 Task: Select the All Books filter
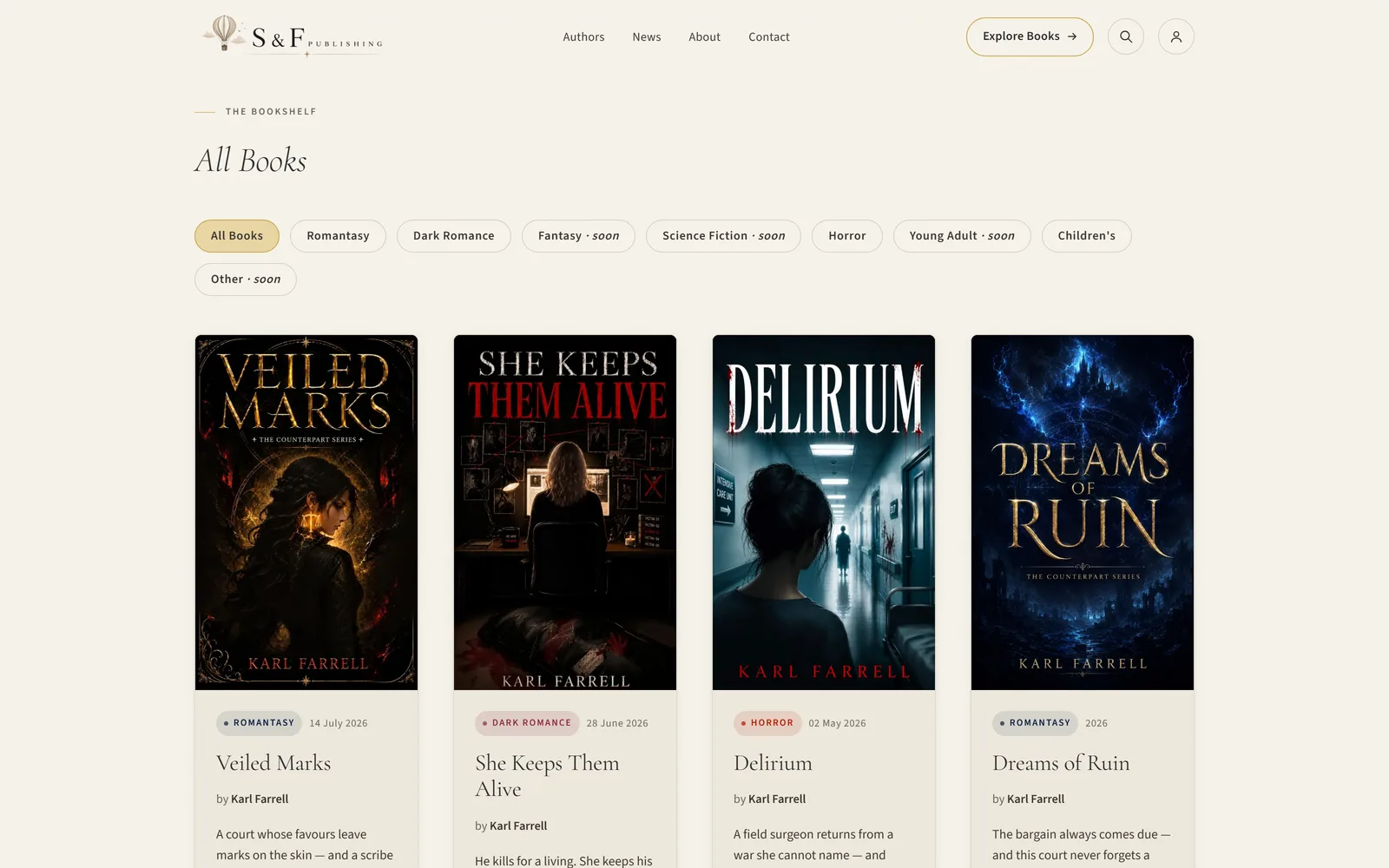click(x=237, y=236)
